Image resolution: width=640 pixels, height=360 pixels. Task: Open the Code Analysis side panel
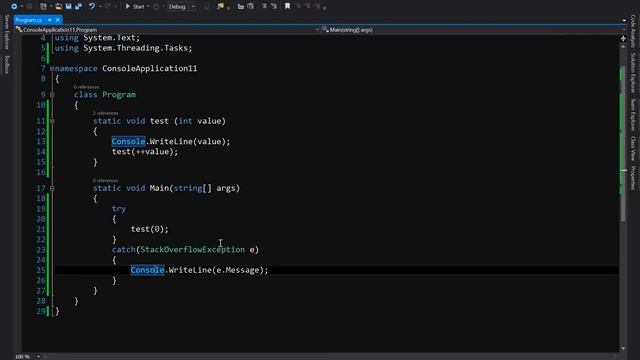pyautogui.click(x=633, y=31)
